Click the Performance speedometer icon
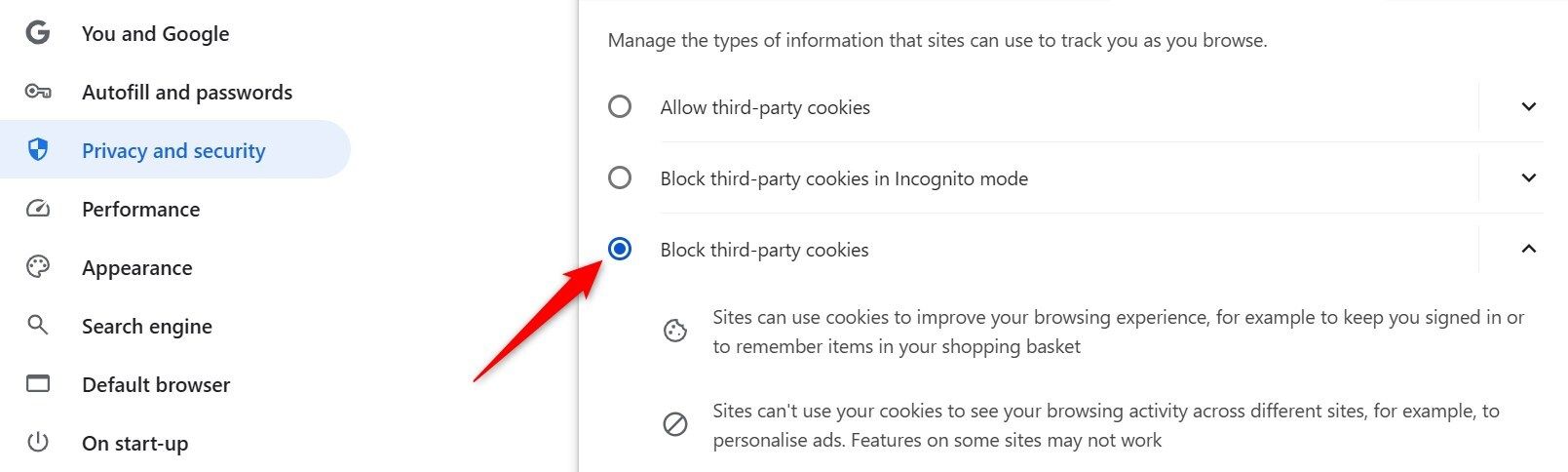This screenshot has width=1568, height=472. pos(38,209)
